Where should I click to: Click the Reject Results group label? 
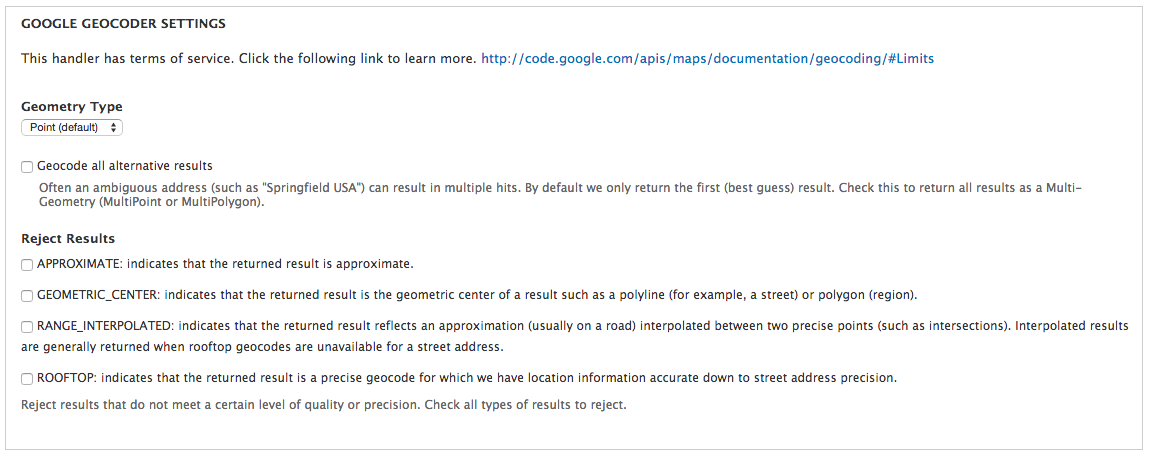(68, 239)
